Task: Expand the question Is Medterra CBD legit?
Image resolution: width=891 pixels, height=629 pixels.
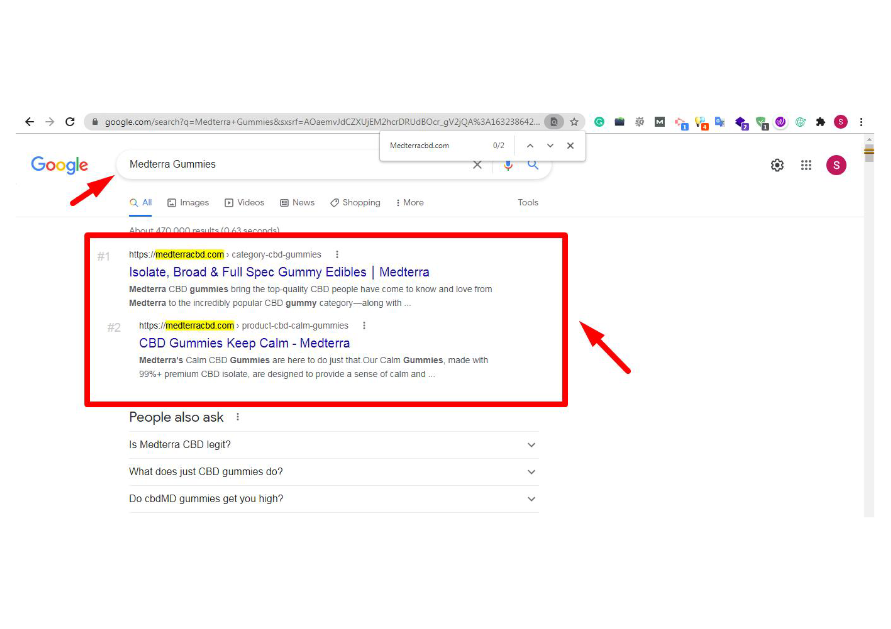Action: pyautogui.click(x=334, y=445)
